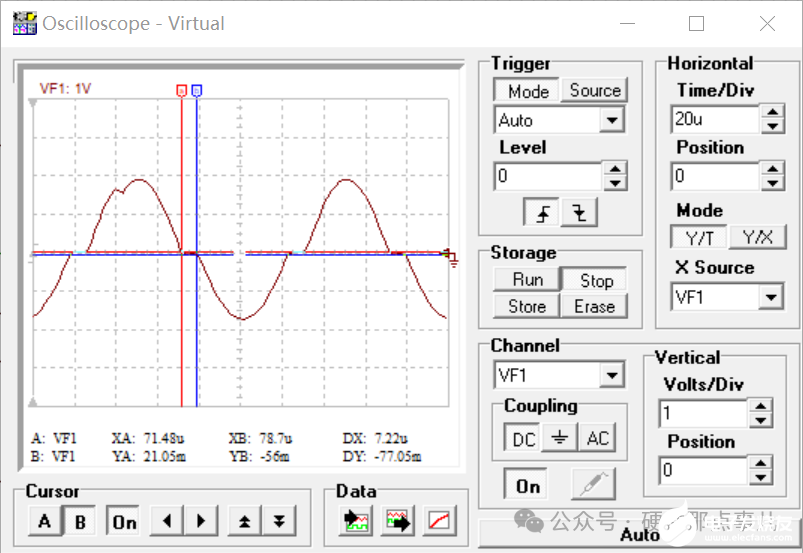Open the Channel VF1 dropdown

(x=612, y=375)
